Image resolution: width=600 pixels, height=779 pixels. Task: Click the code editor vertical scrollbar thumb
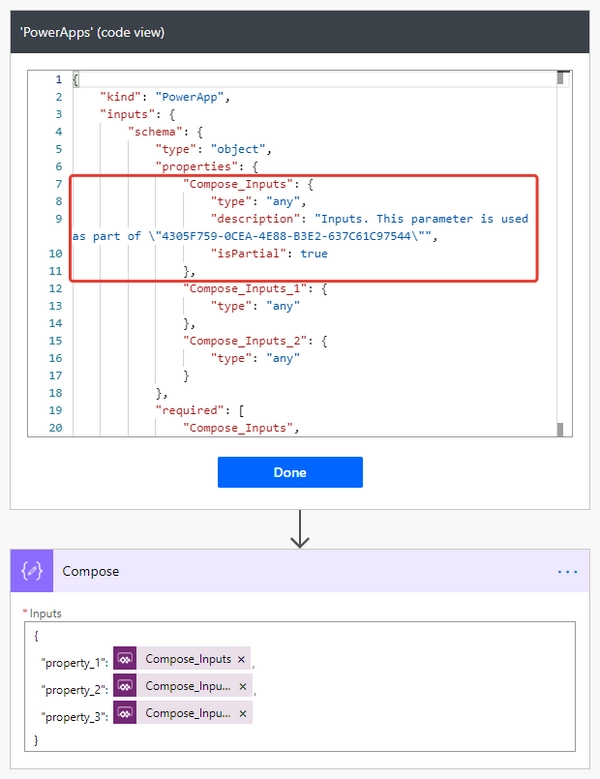560,78
